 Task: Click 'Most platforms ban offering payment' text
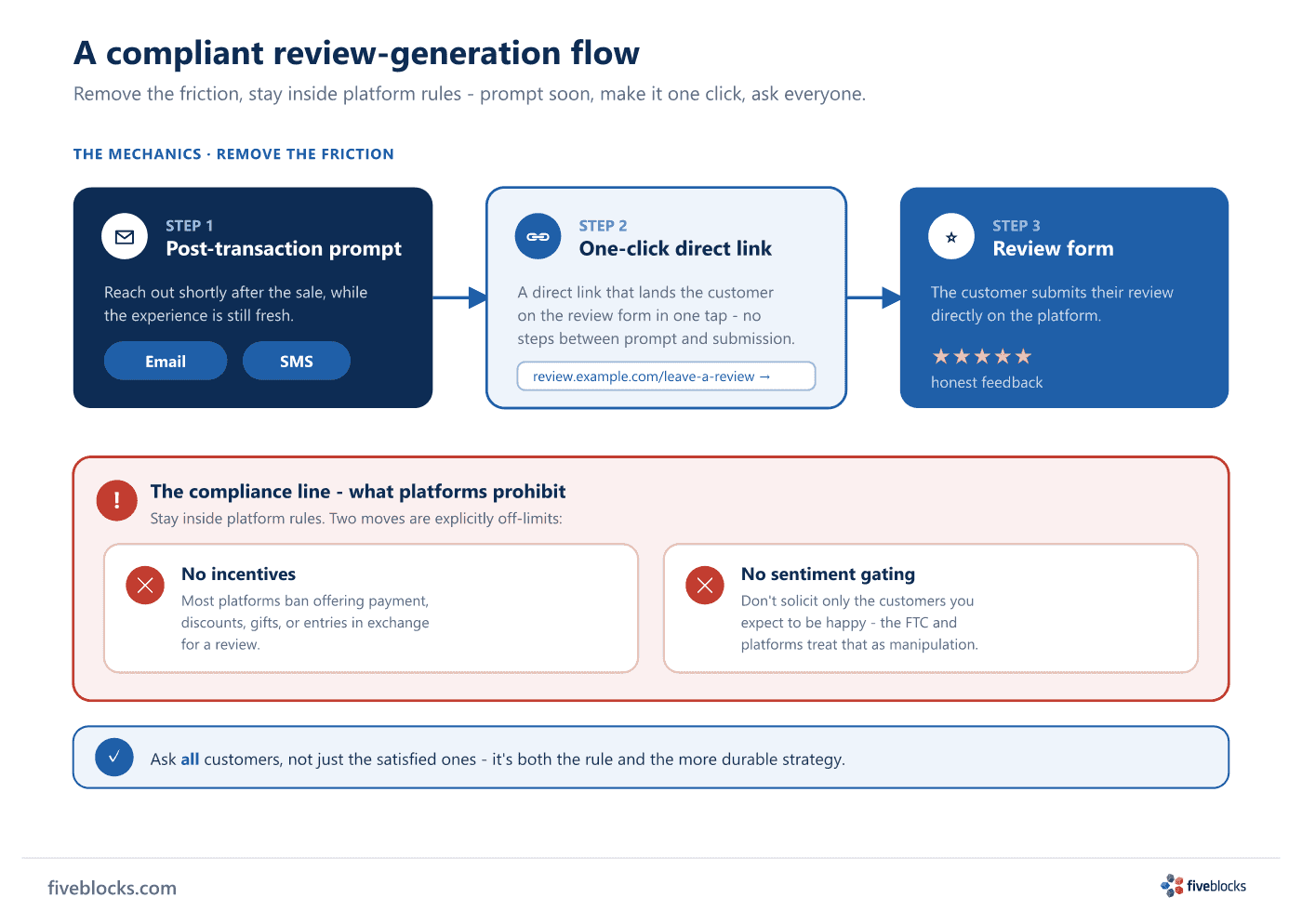click(x=305, y=622)
